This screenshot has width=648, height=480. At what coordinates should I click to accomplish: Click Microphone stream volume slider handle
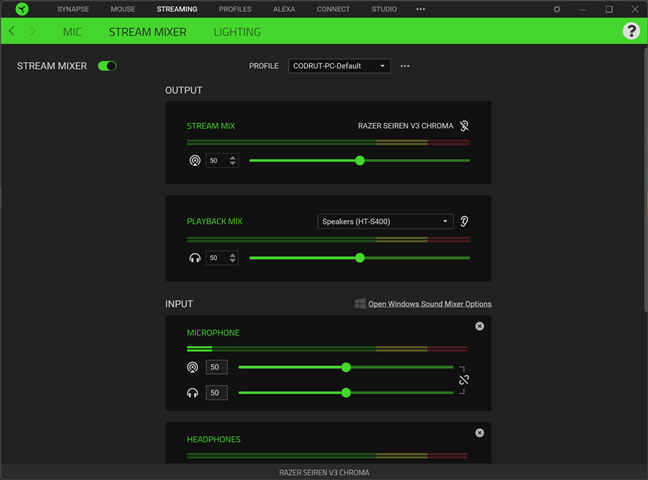pyautogui.click(x=346, y=367)
